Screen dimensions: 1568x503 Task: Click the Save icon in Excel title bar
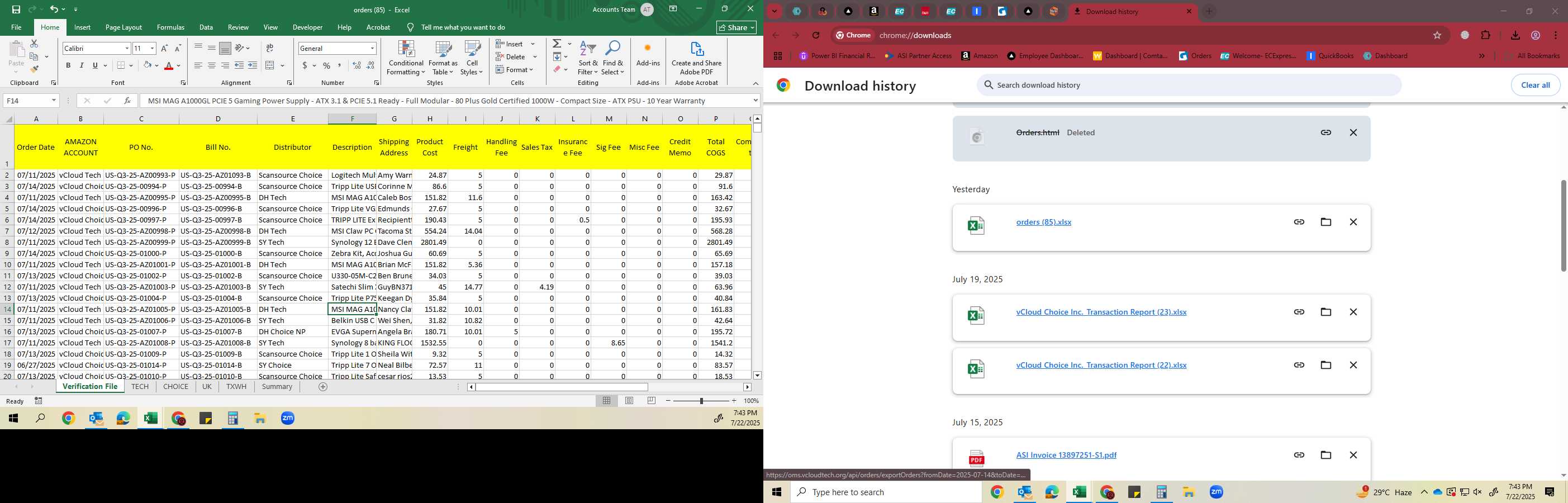point(16,9)
